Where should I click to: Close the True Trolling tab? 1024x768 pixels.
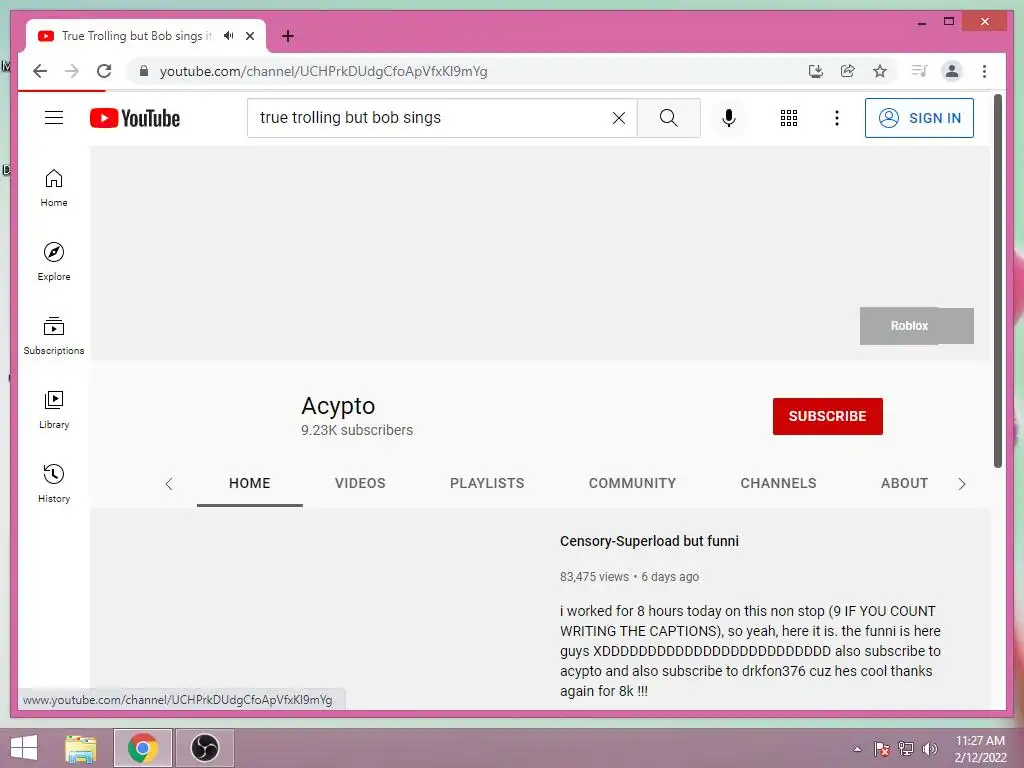[250, 36]
